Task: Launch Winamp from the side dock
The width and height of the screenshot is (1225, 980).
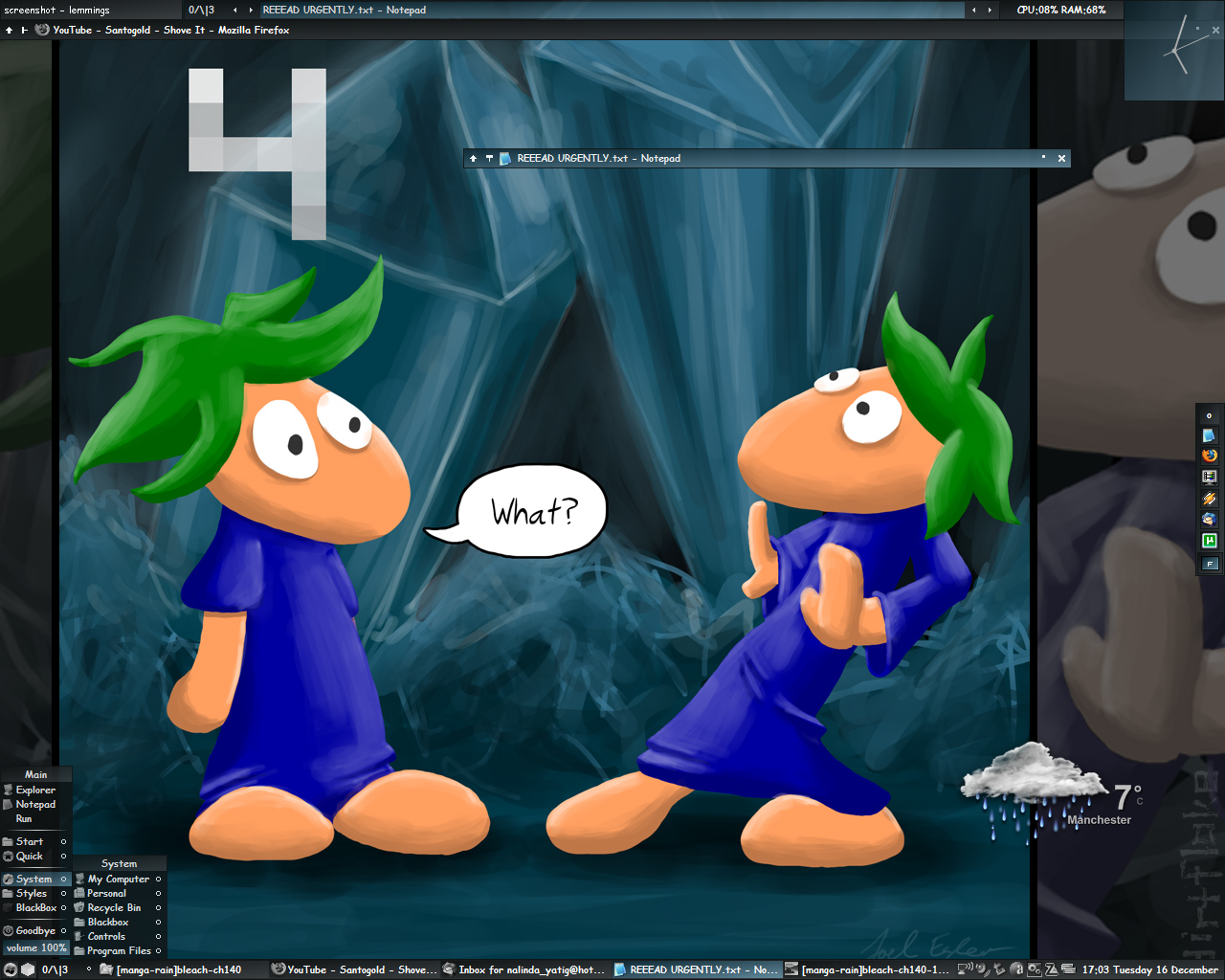Action: click(1210, 498)
